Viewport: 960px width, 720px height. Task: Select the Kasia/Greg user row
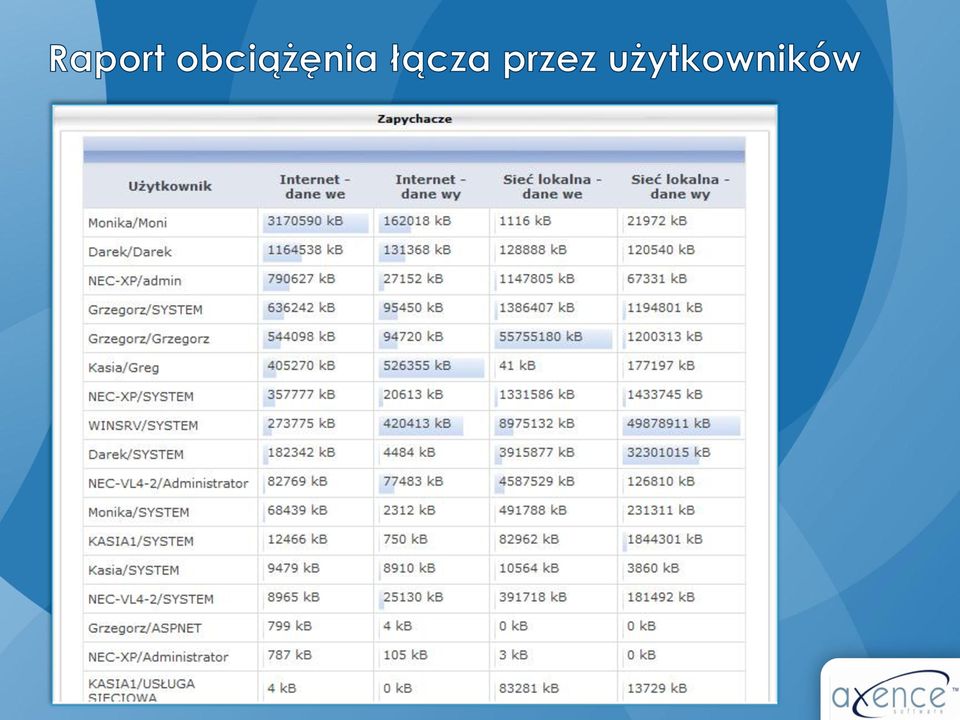(x=414, y=367)
